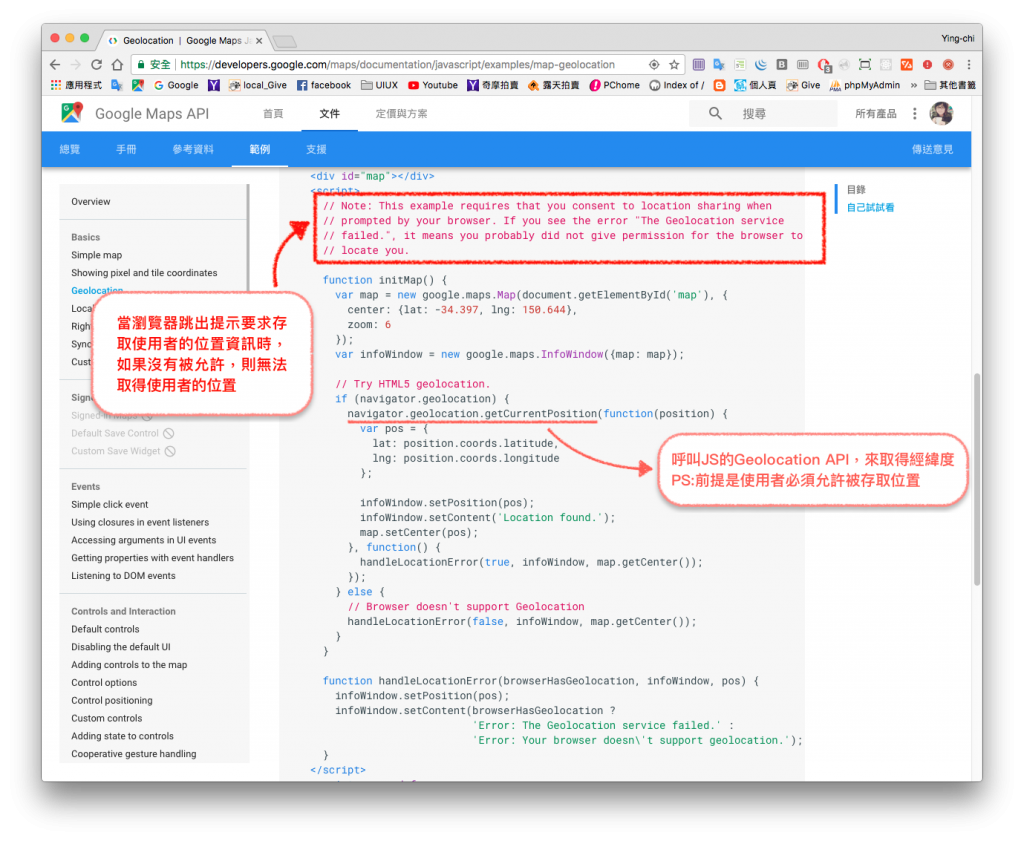Screen dimensions: 1024x841
Task: Open the Google bookmark
Action: coord(176,85)
